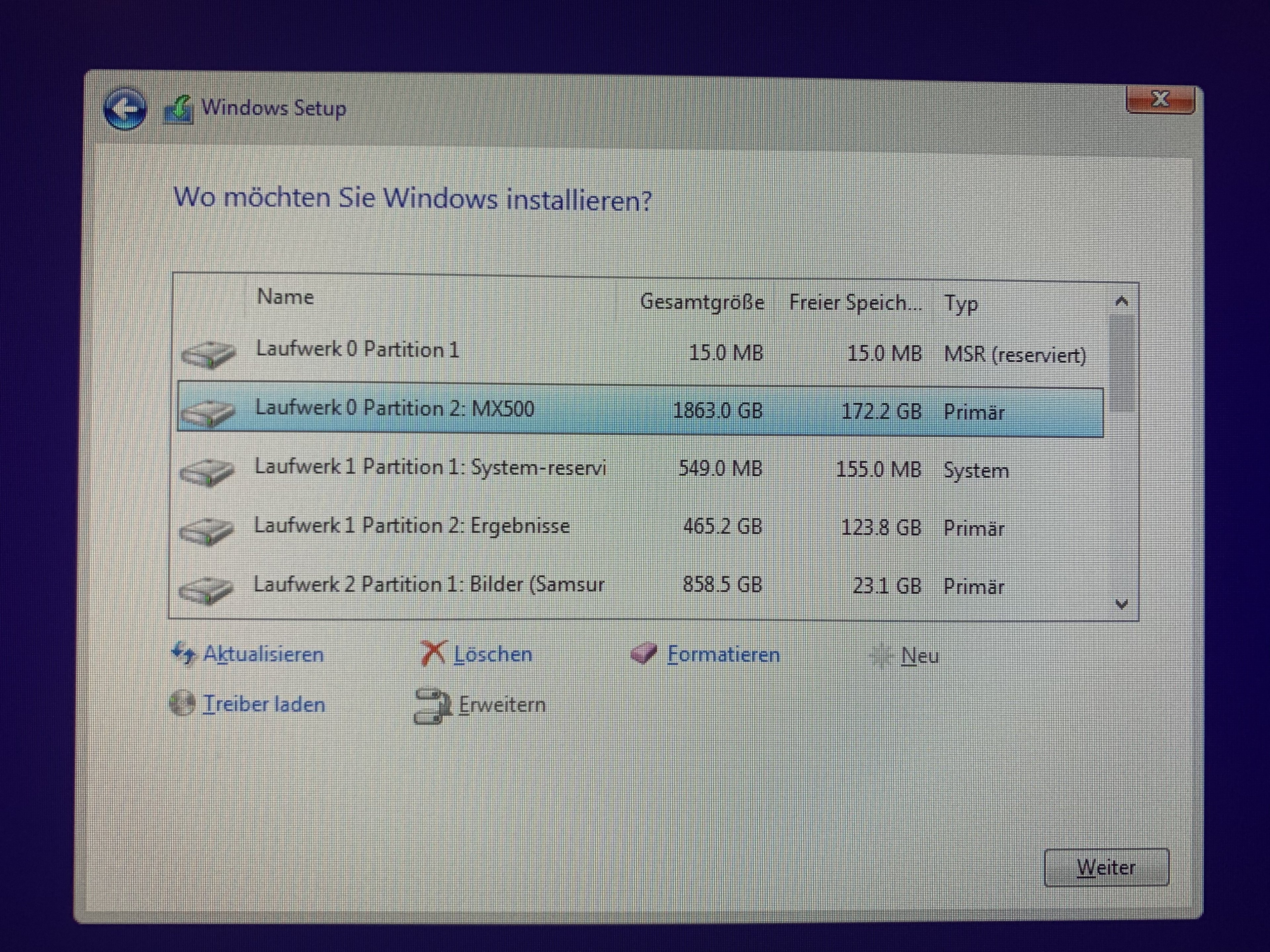Image resolution: width=1270 pixels, height=952 pixels.
Task: Click the Neu star icon
Action: (881, 656)
